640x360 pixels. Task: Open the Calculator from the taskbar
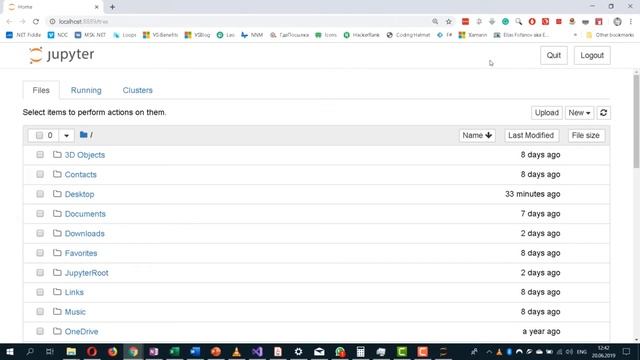coord(360,351)
